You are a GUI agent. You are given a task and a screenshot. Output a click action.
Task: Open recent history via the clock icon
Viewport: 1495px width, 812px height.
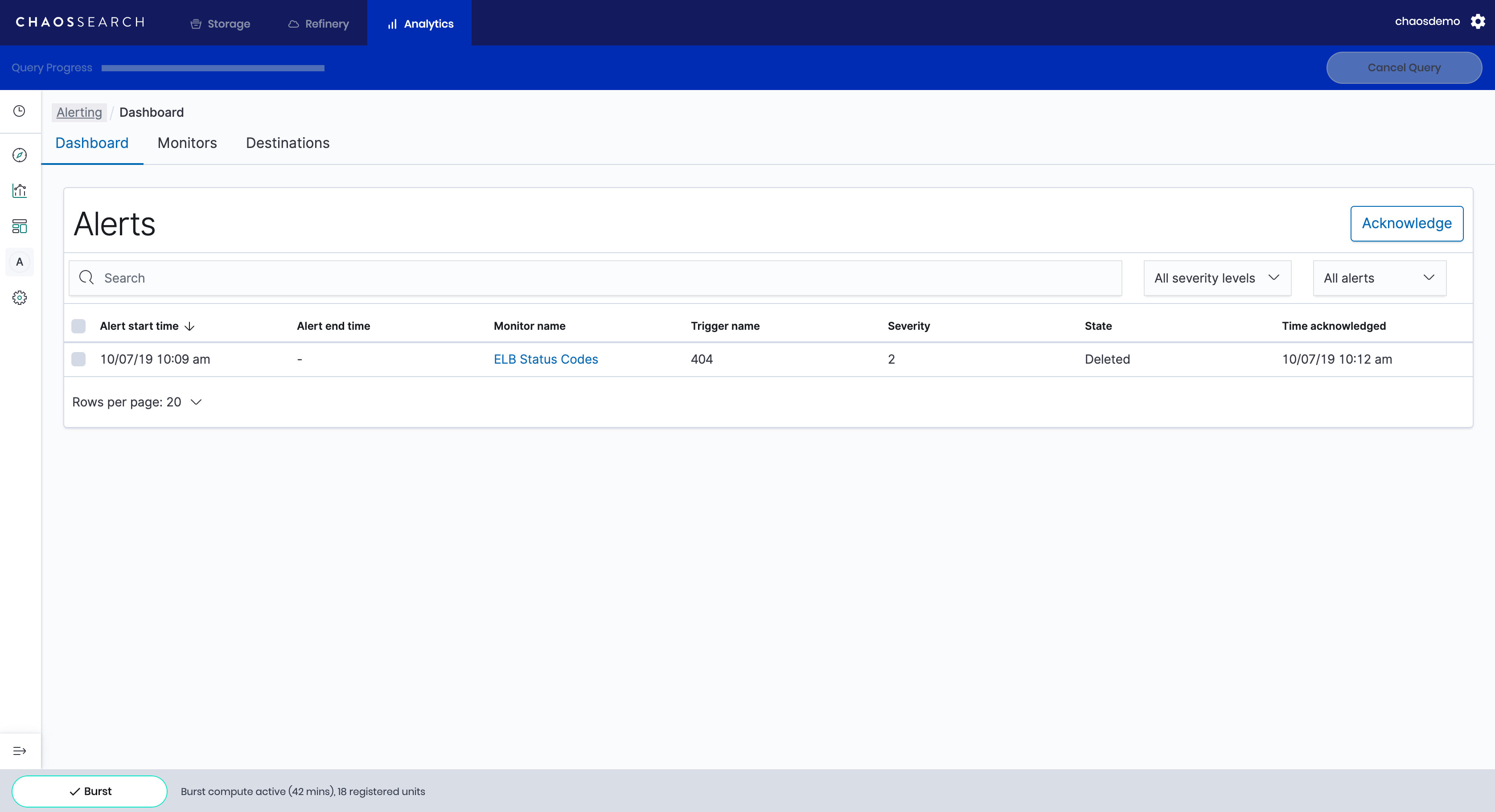pos(19,111)
